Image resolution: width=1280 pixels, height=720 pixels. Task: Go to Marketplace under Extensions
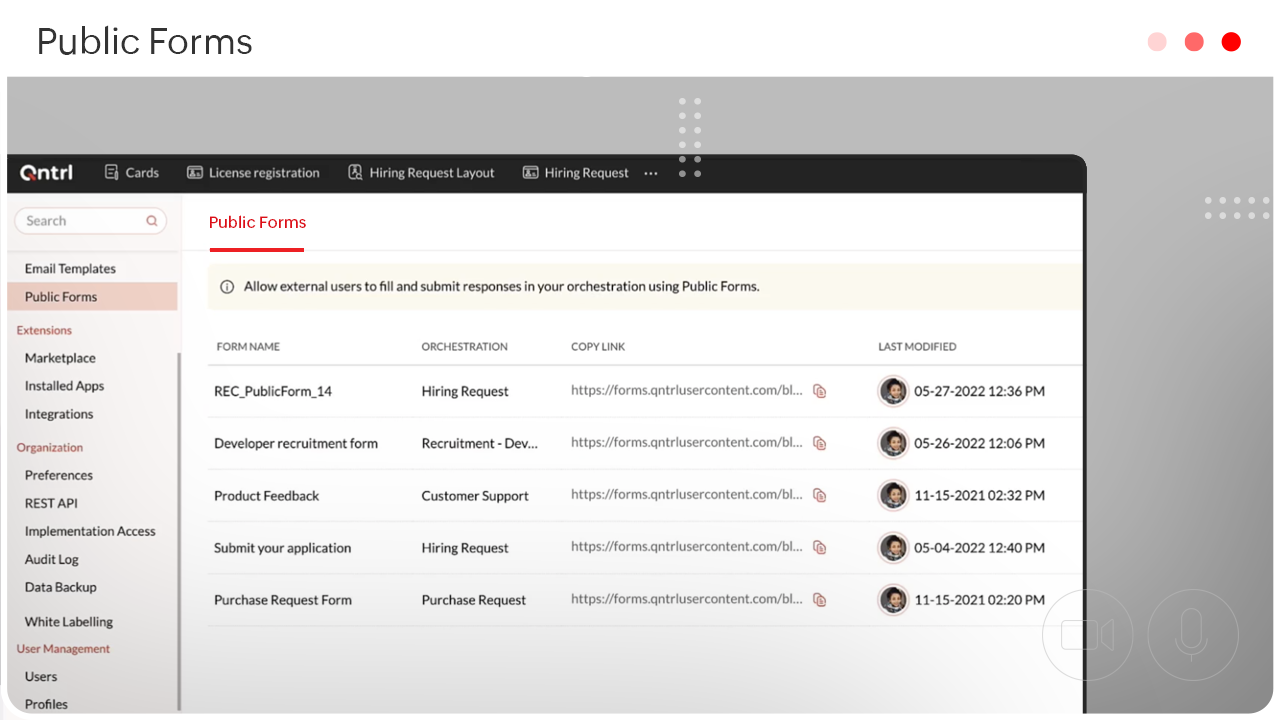coord(60,358)
